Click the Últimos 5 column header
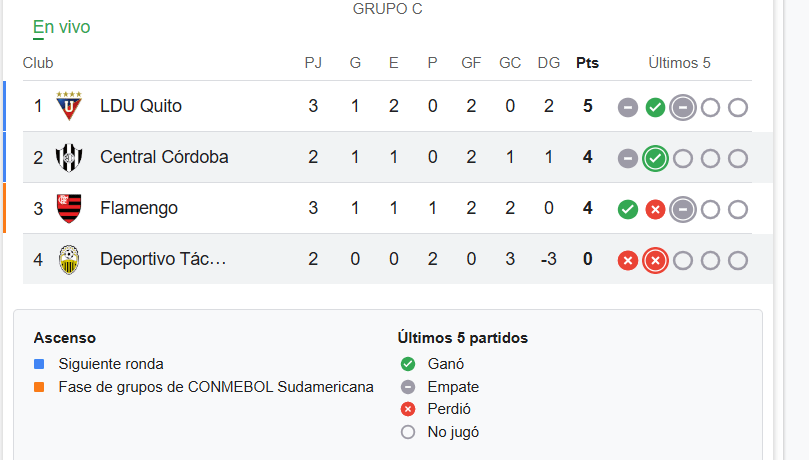Viewport: 809px width, 460px height. (679, 63)
